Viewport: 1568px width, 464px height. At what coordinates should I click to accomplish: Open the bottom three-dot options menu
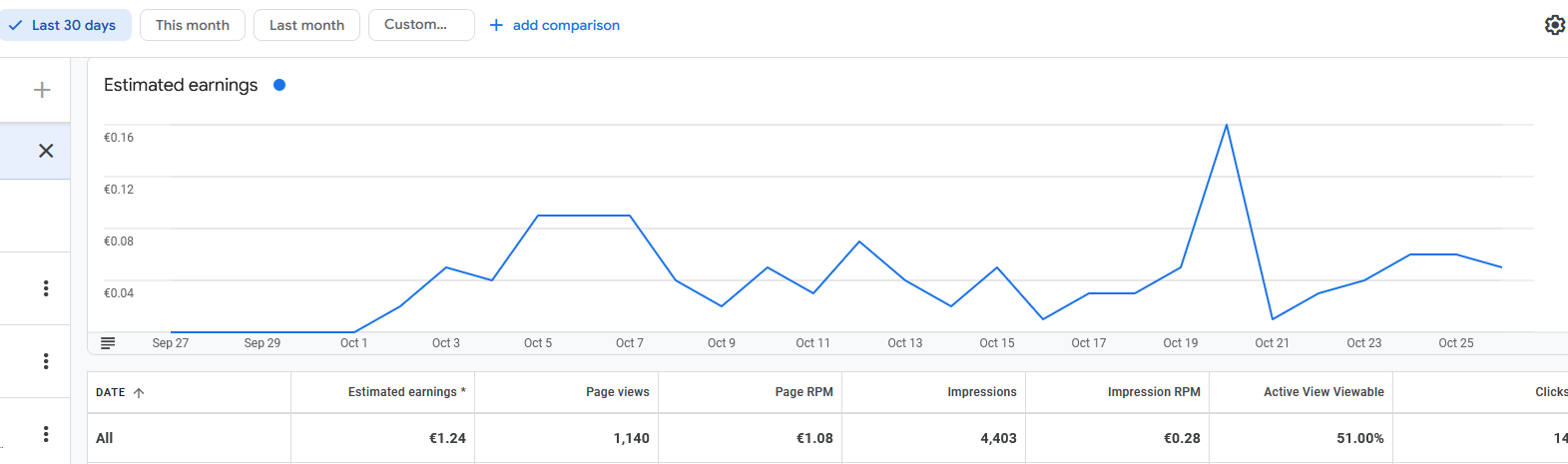[46, 434]
